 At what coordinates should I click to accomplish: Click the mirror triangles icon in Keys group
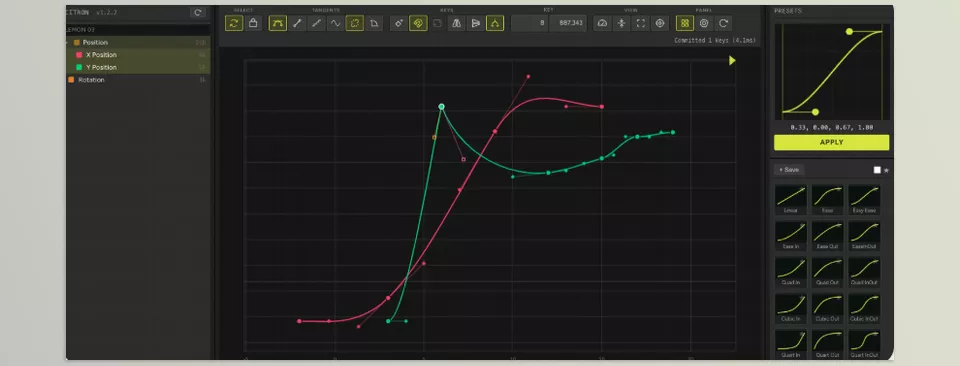[456, 23]
